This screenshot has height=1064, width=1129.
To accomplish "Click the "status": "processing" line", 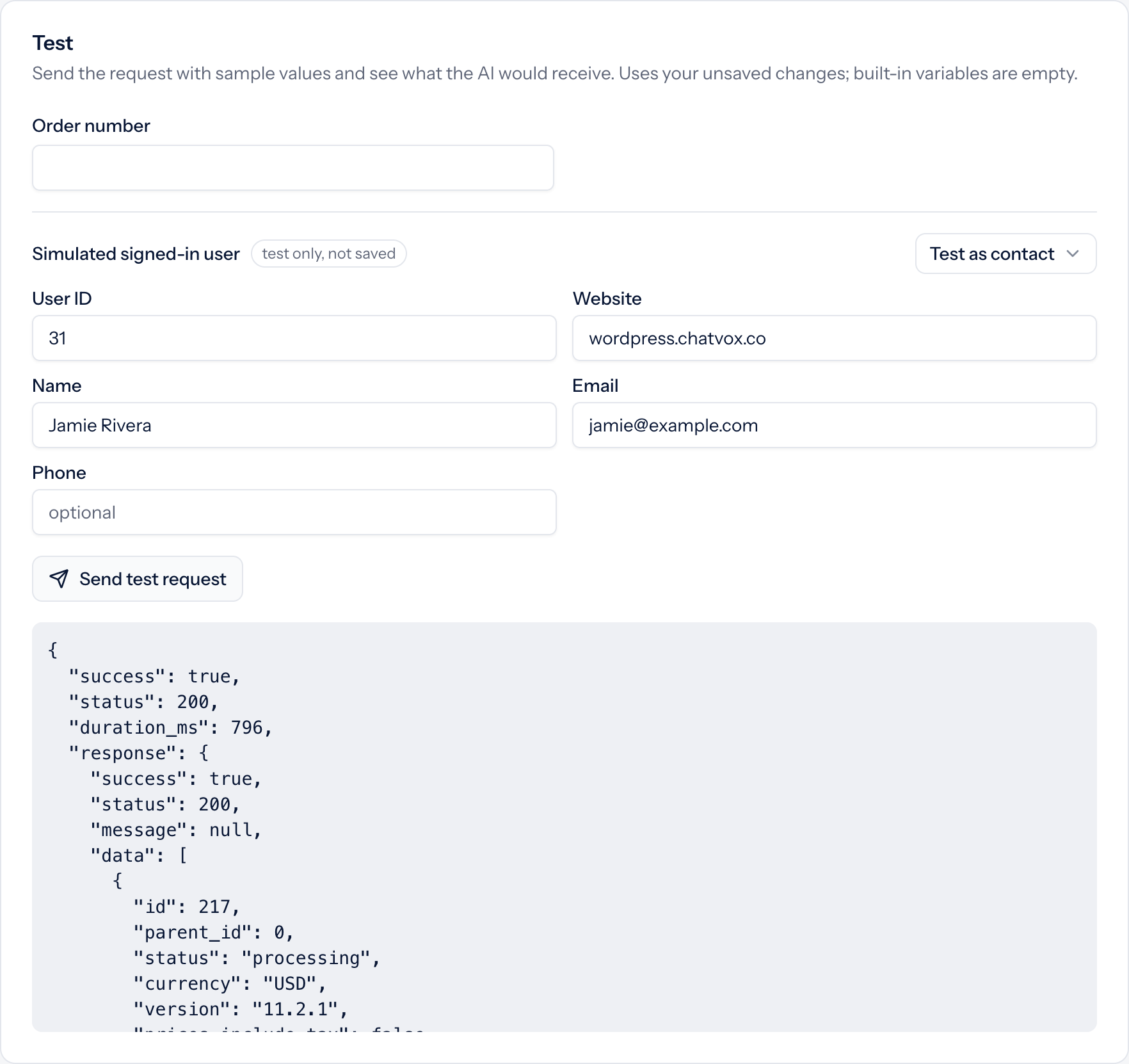I will pyautogui.click(x=257, y=958).
